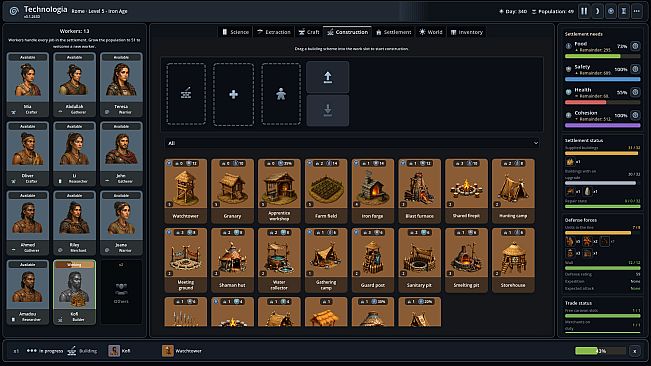
Task: Open Cohesion need settings icon
Action: (x=635, y=115)
